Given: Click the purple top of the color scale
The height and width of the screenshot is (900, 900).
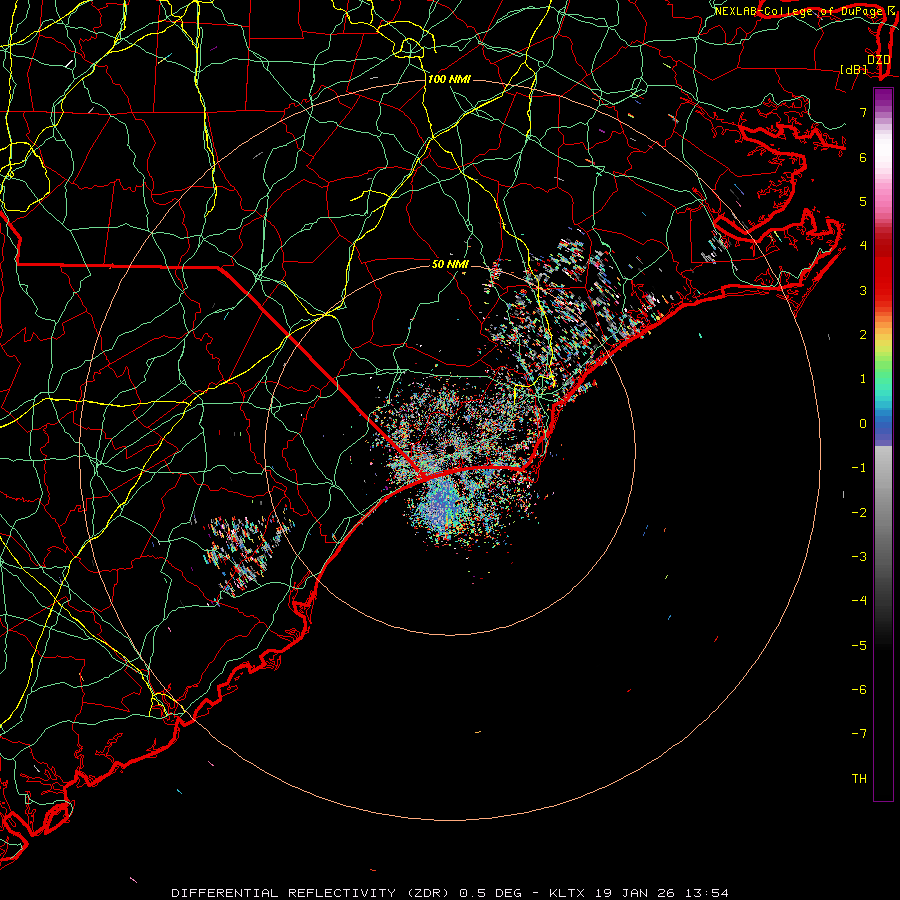Looking at the screenshot, I should click(x=883, y=98).
